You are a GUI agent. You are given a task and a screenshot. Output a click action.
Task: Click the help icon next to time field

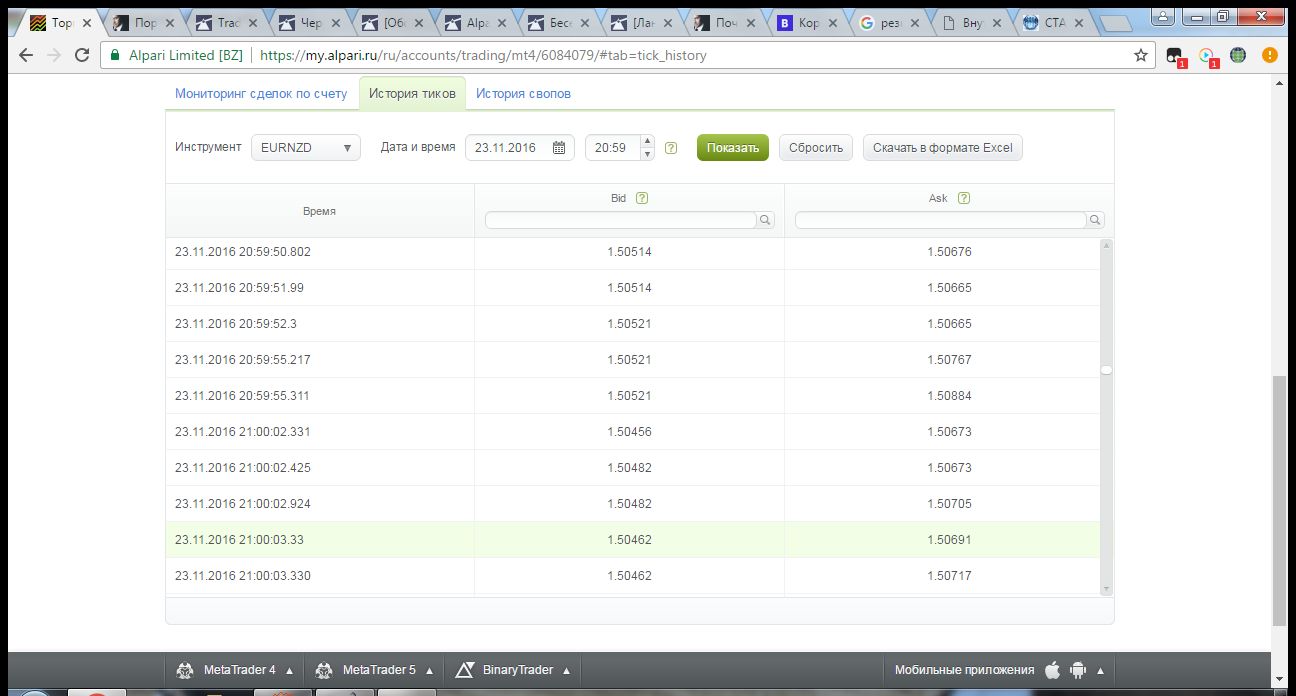click(671, 148)
